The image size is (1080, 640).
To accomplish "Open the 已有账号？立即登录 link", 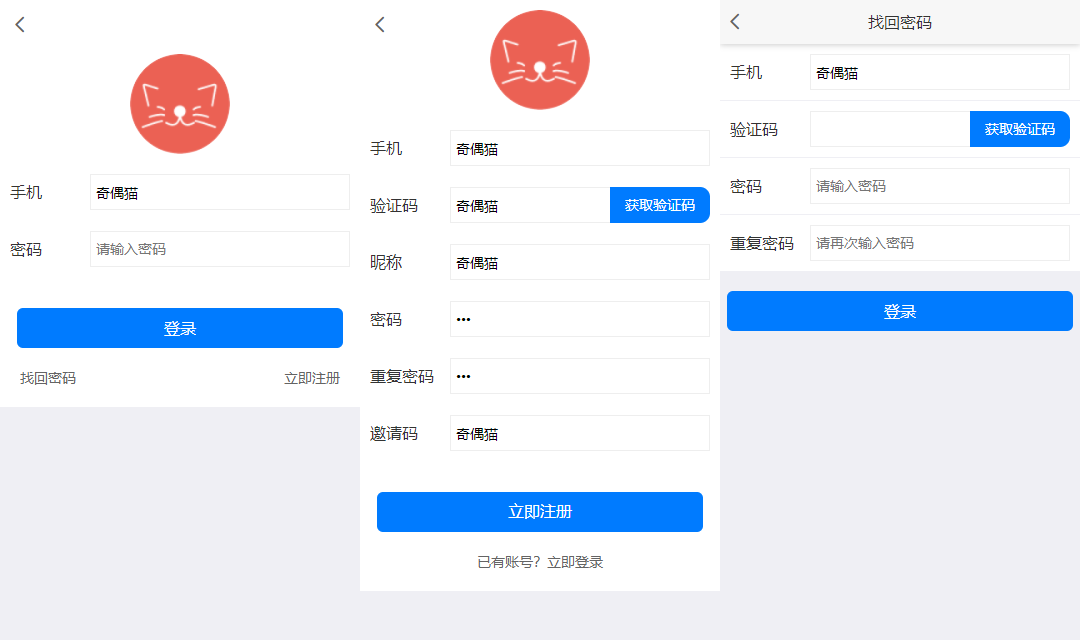I will pos(540,562).
